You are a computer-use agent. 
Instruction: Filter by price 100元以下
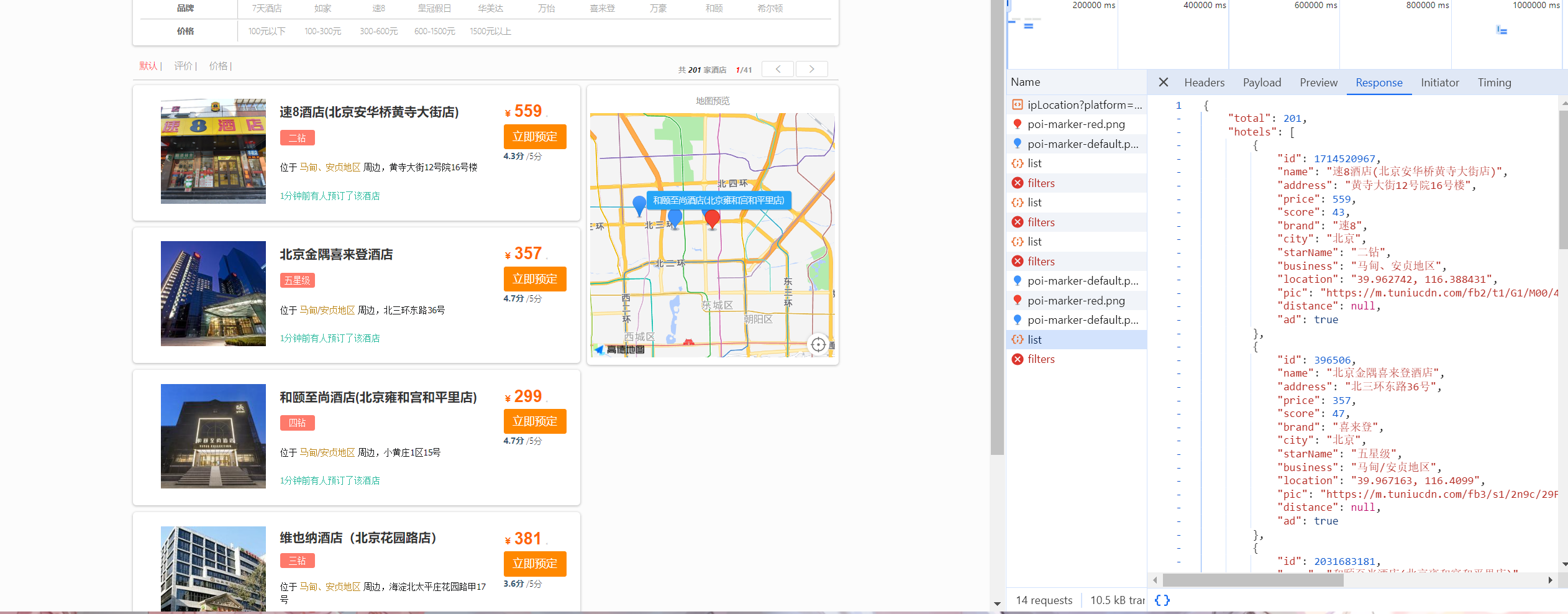pos(267,31)
